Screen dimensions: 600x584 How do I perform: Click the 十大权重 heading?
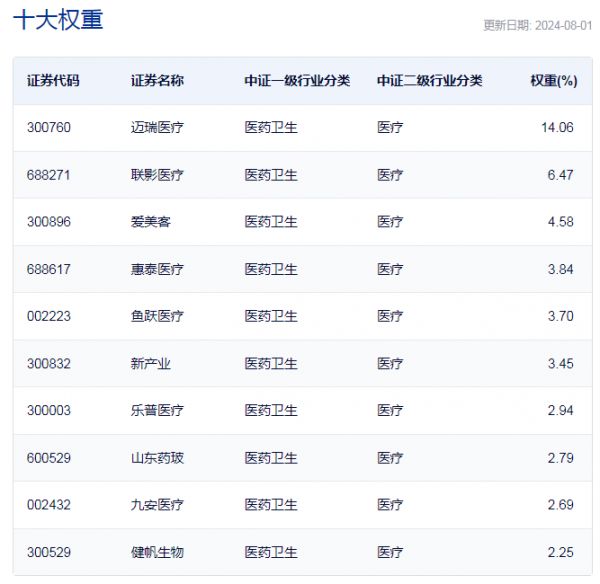click(x=58, y=20)
